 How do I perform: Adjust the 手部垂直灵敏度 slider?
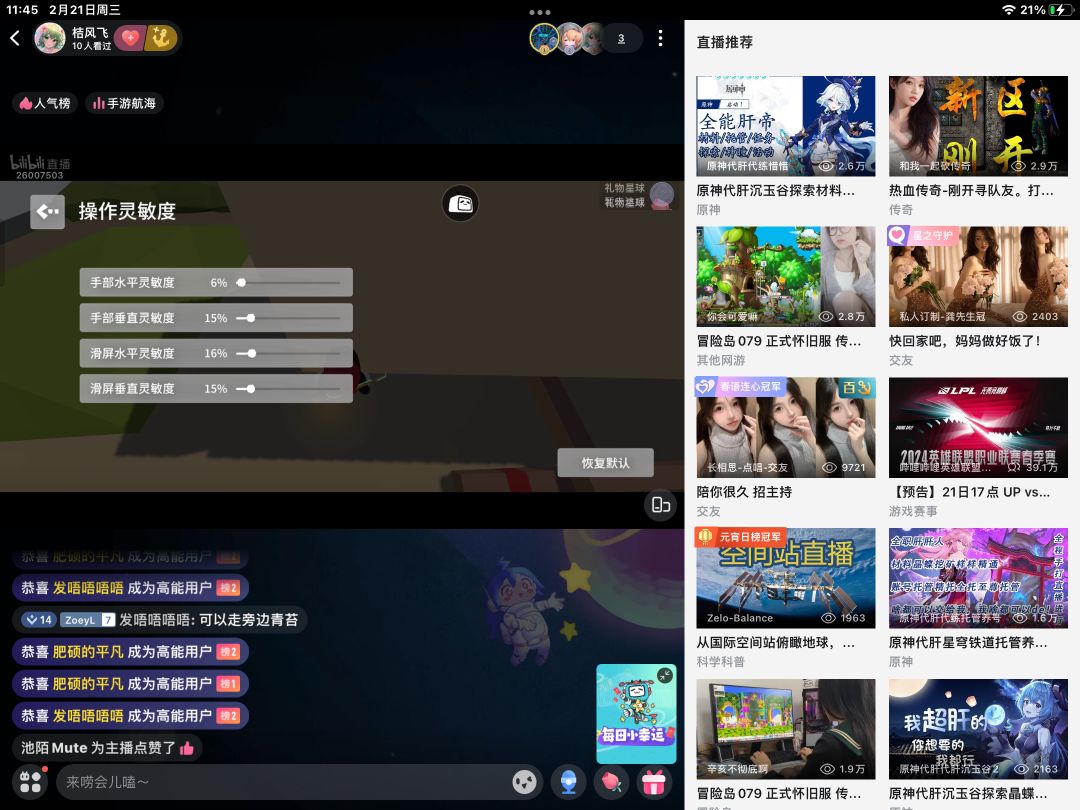click(x=290, y=318)
